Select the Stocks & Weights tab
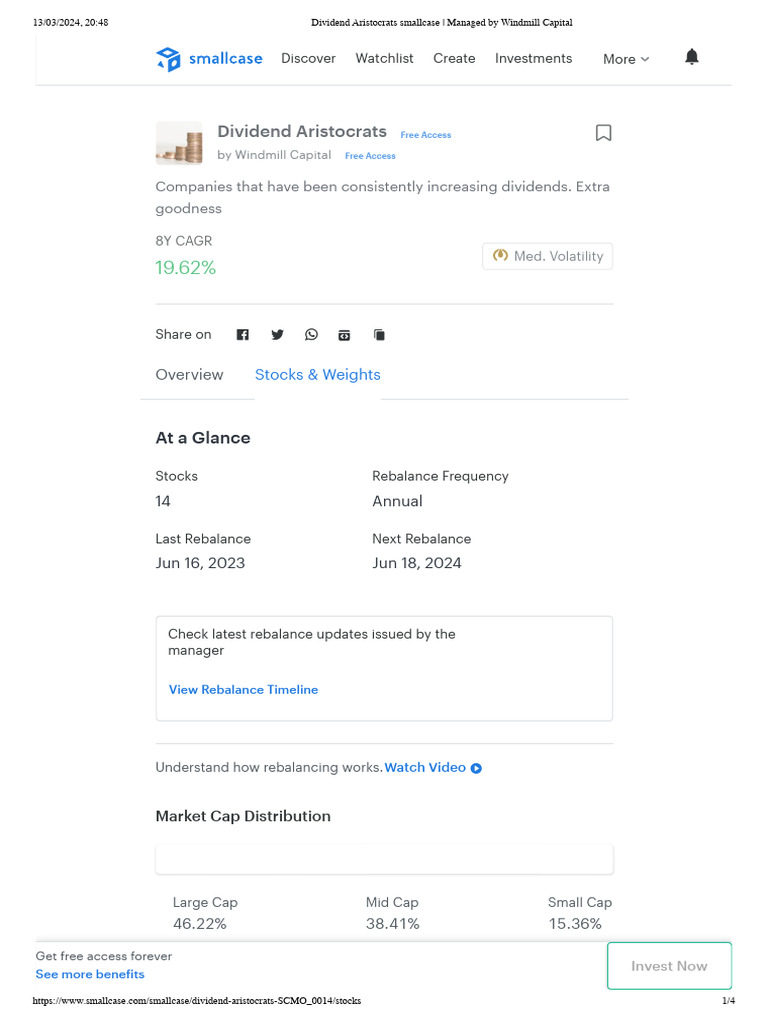The height and width of the screenshot is (1024, 768). [317, 375]
